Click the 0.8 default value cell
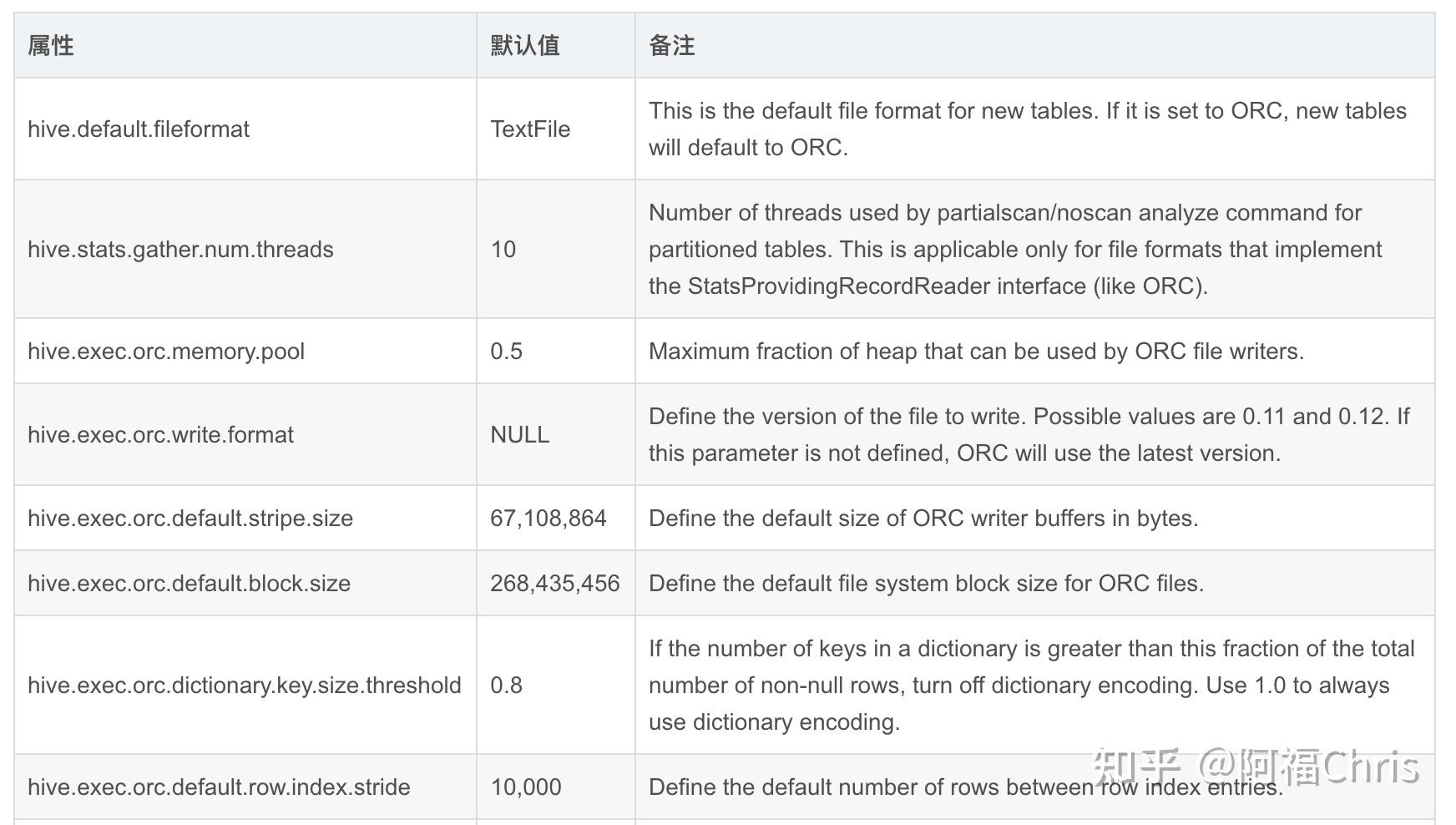Screen dimensions: 1456x825 [x=507, y=686]
